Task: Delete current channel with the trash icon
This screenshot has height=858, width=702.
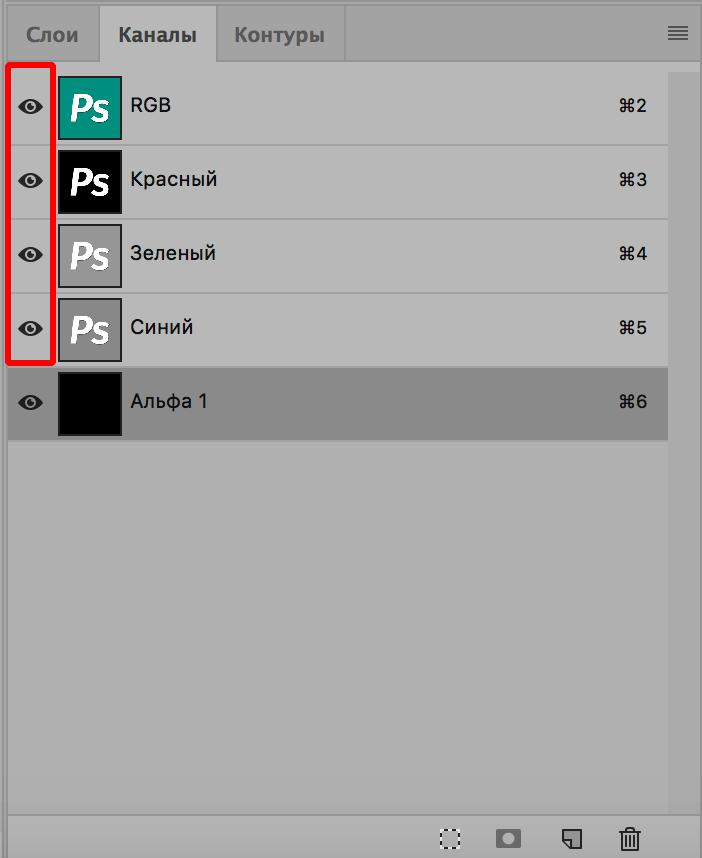Action: (630, 839)
